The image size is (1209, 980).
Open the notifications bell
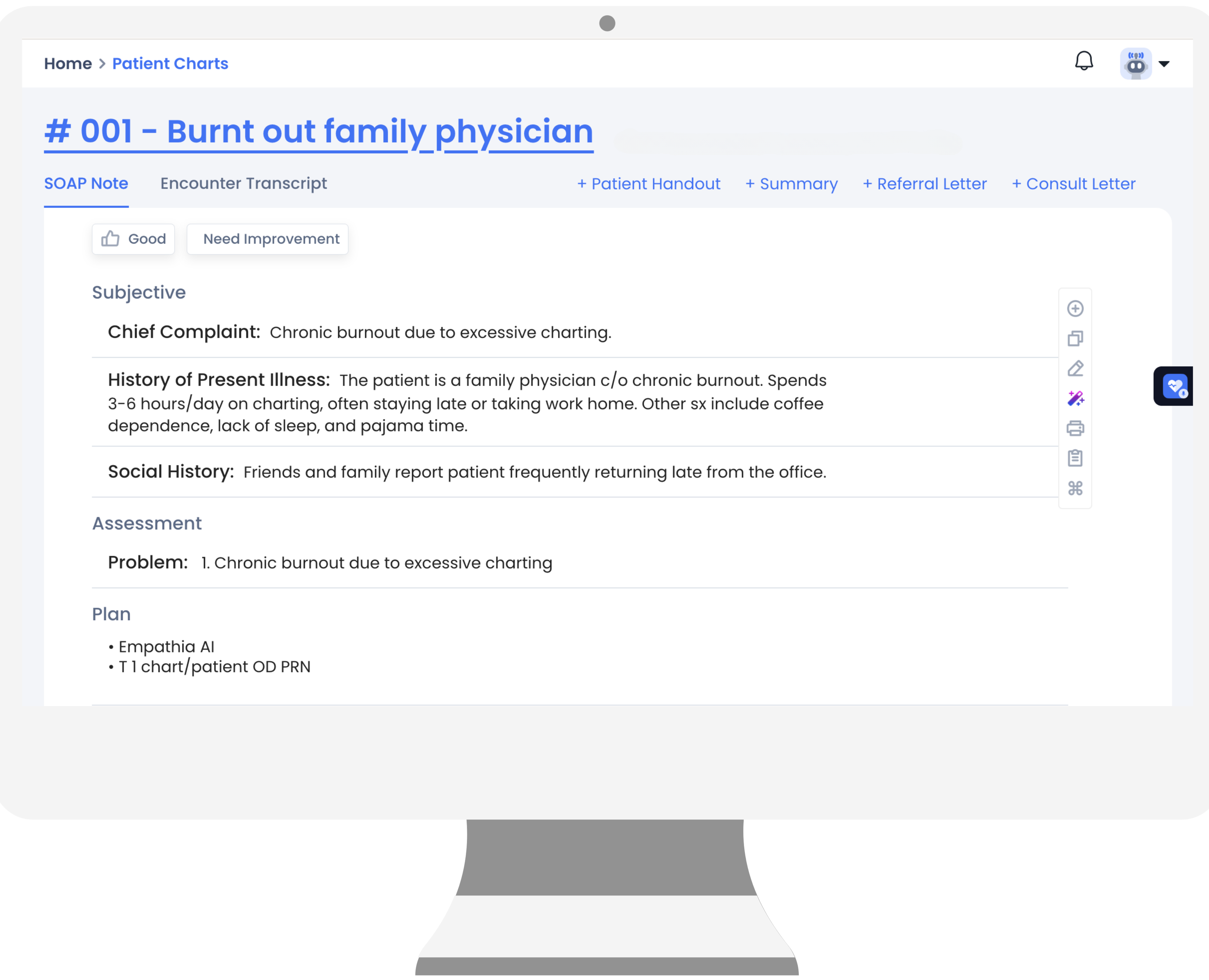1083,61
